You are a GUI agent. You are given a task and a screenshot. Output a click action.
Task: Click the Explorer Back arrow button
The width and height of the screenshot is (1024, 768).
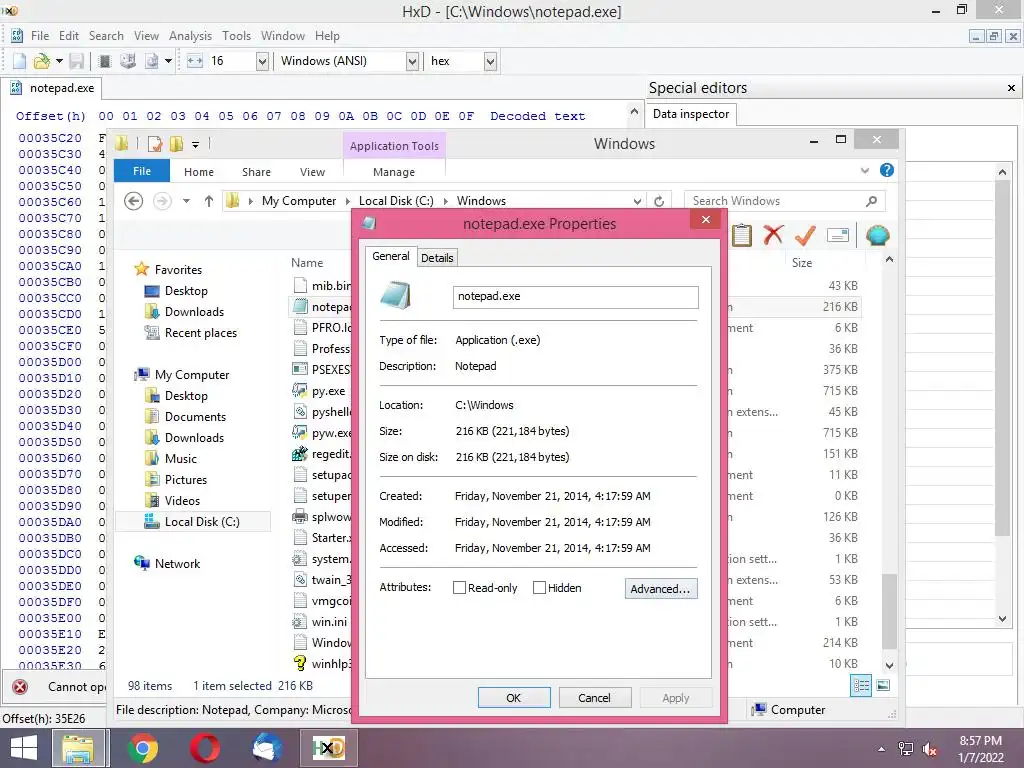click(x=133, y=201)
